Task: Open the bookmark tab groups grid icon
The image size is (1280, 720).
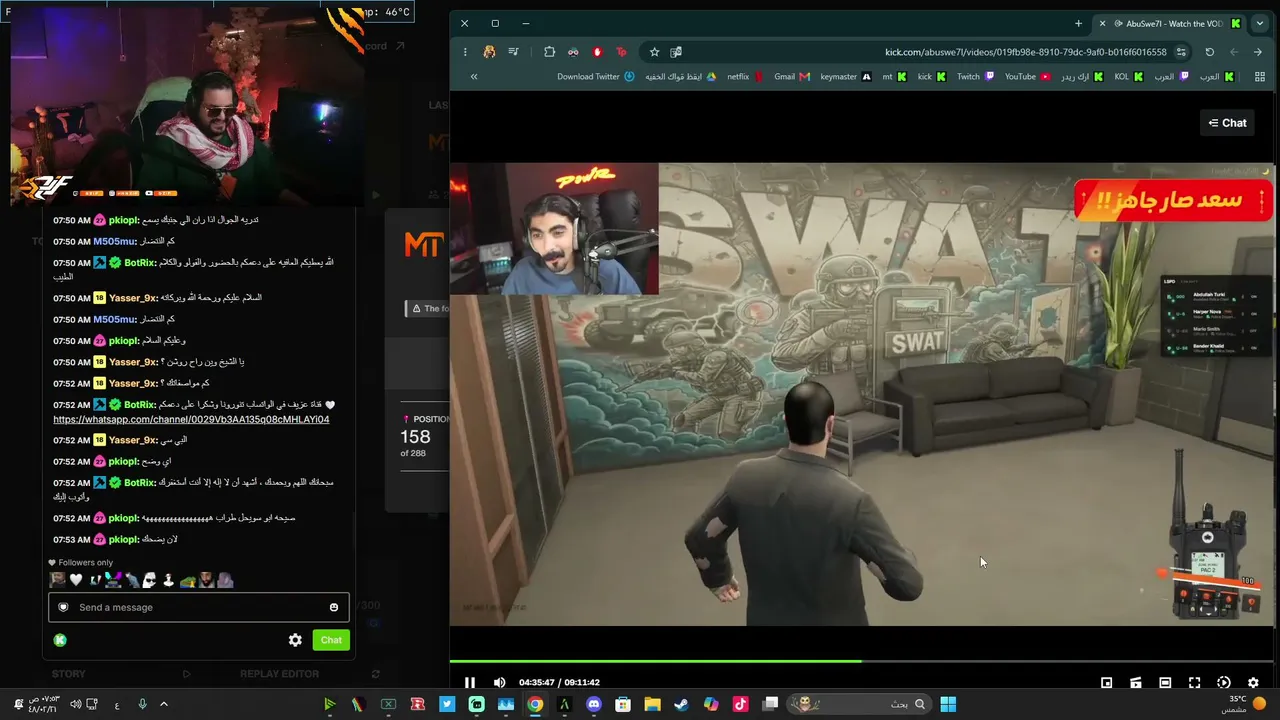Action: [1259, 77]
